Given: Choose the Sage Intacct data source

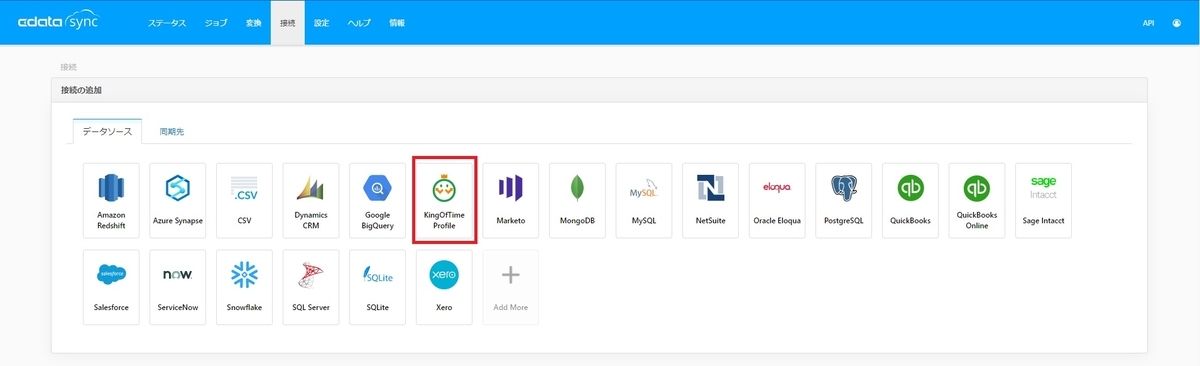Looking at the screenshot, I should [x=1044, y=201].
